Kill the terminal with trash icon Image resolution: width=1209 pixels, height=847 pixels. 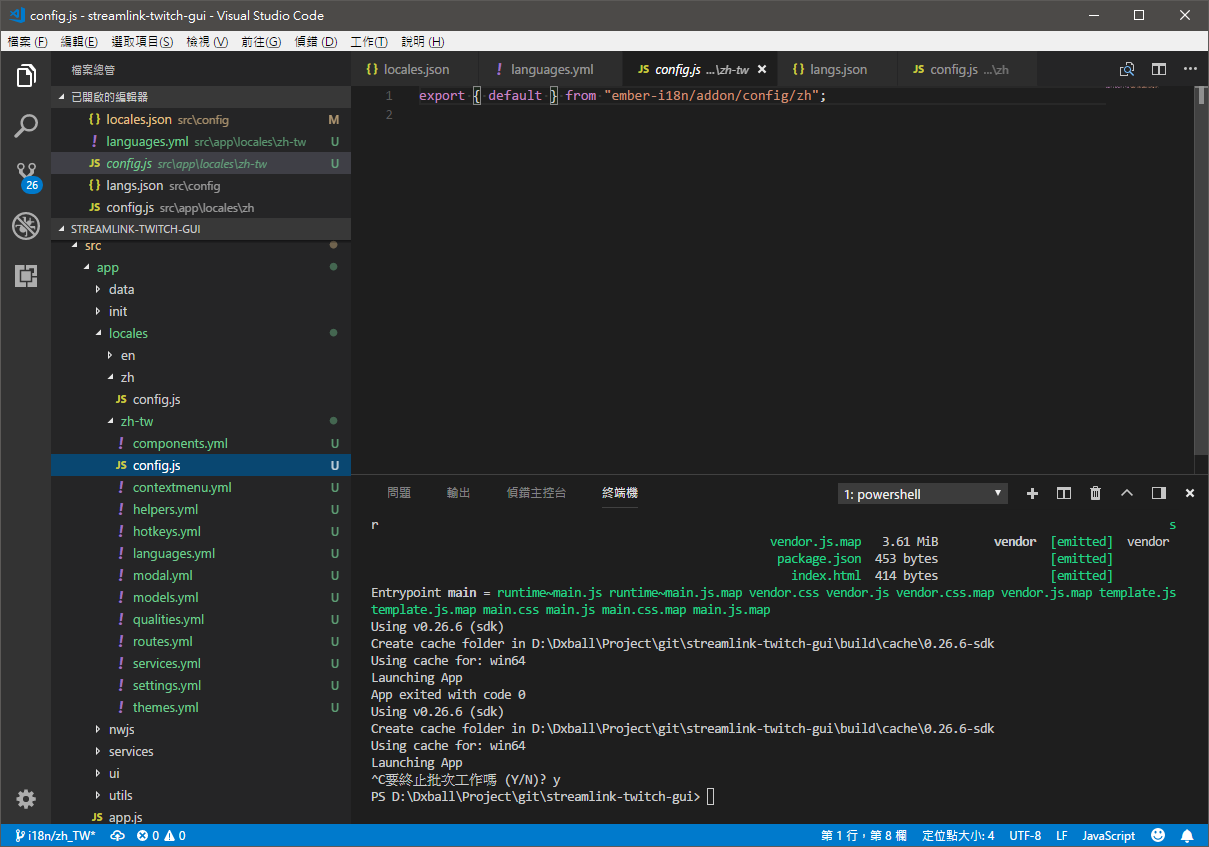point(1095,493)
